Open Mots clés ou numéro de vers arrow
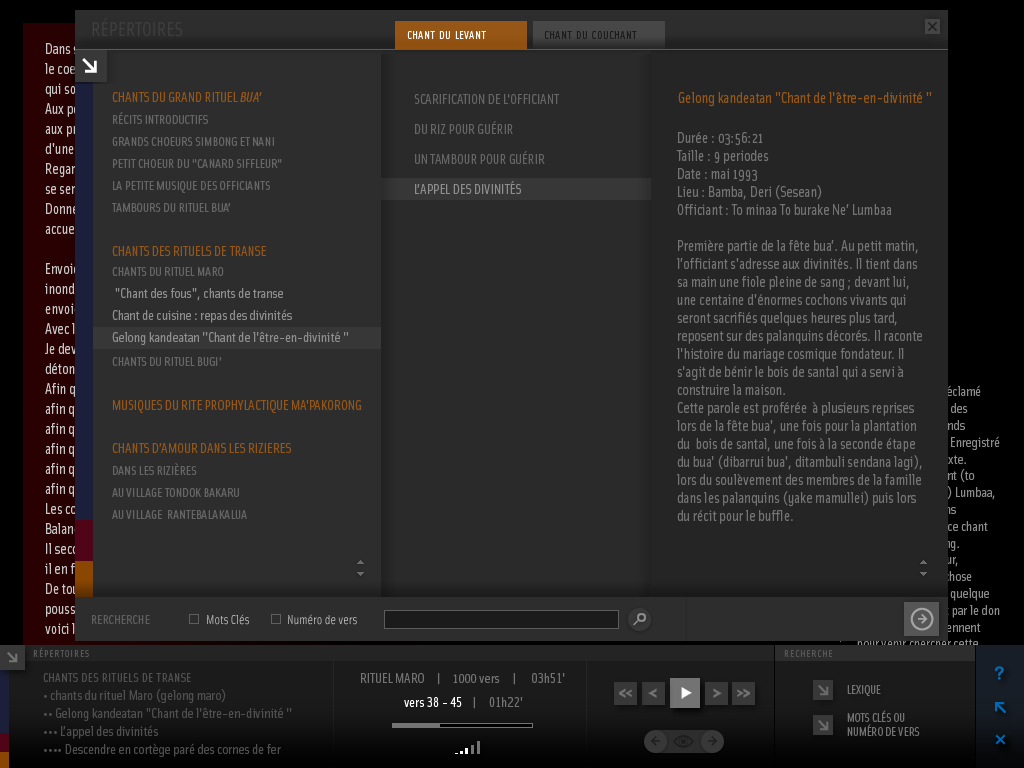Screen dimensions: 1024x768 823,725
